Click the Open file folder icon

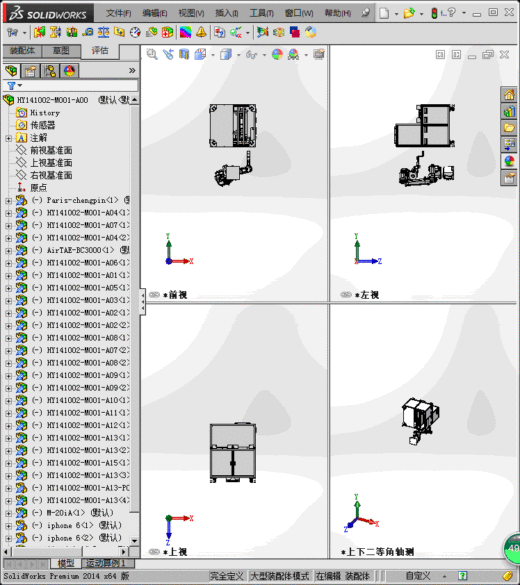point(409,13)
